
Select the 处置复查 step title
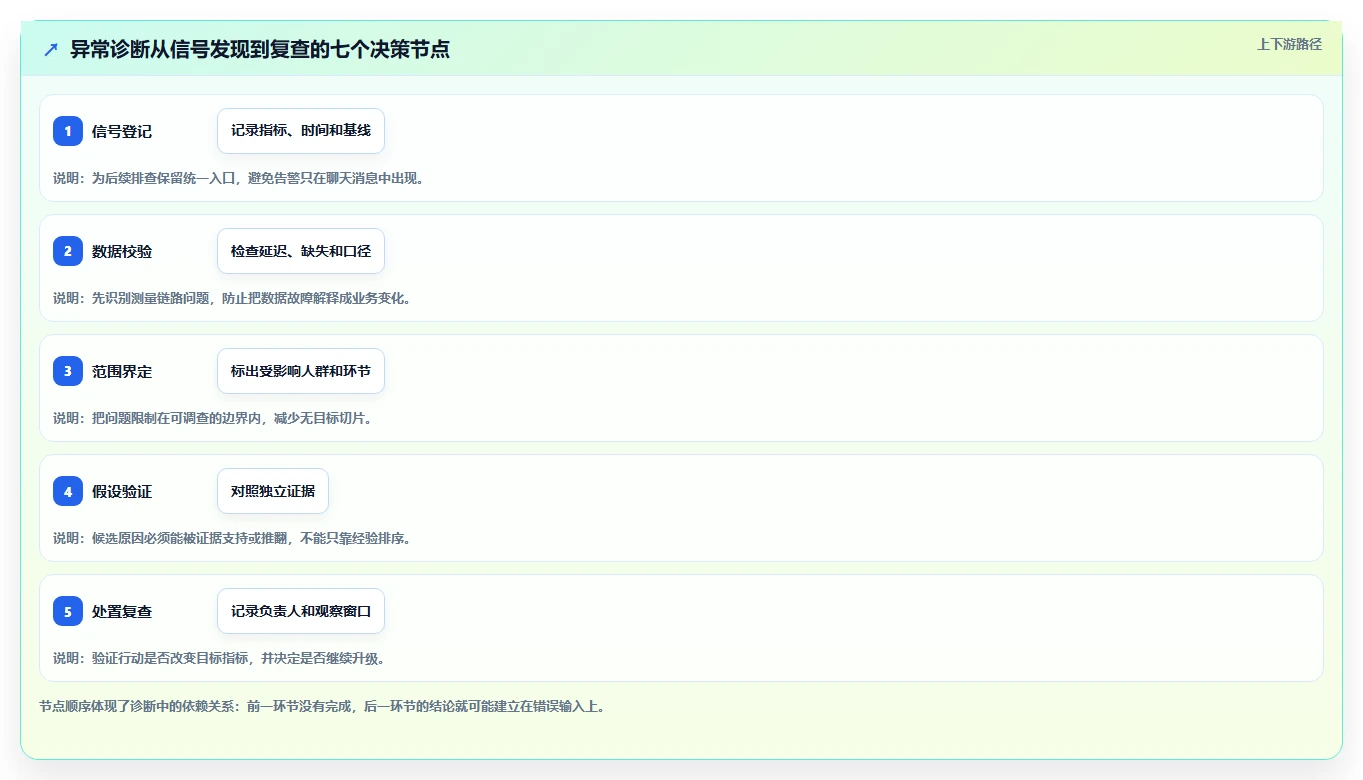tap(122, 611)
